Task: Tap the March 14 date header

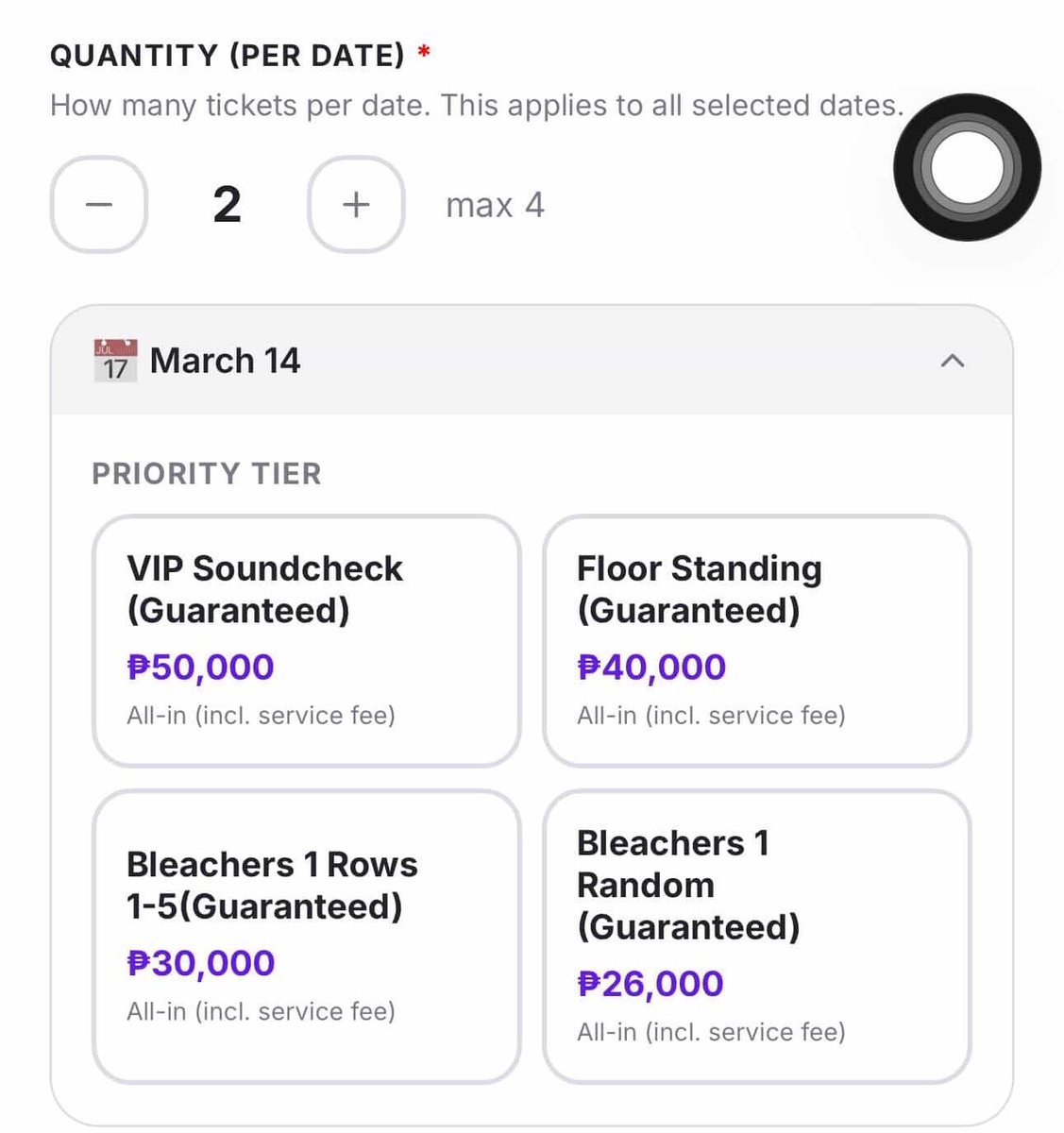Action: (532, 360)
